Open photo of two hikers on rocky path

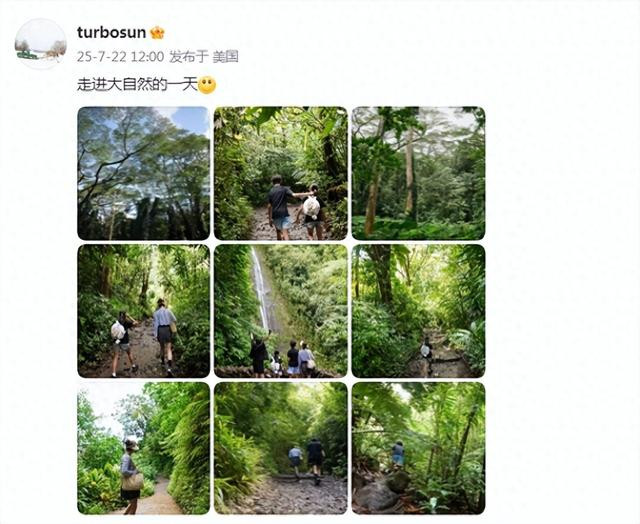tap(281, 448)
